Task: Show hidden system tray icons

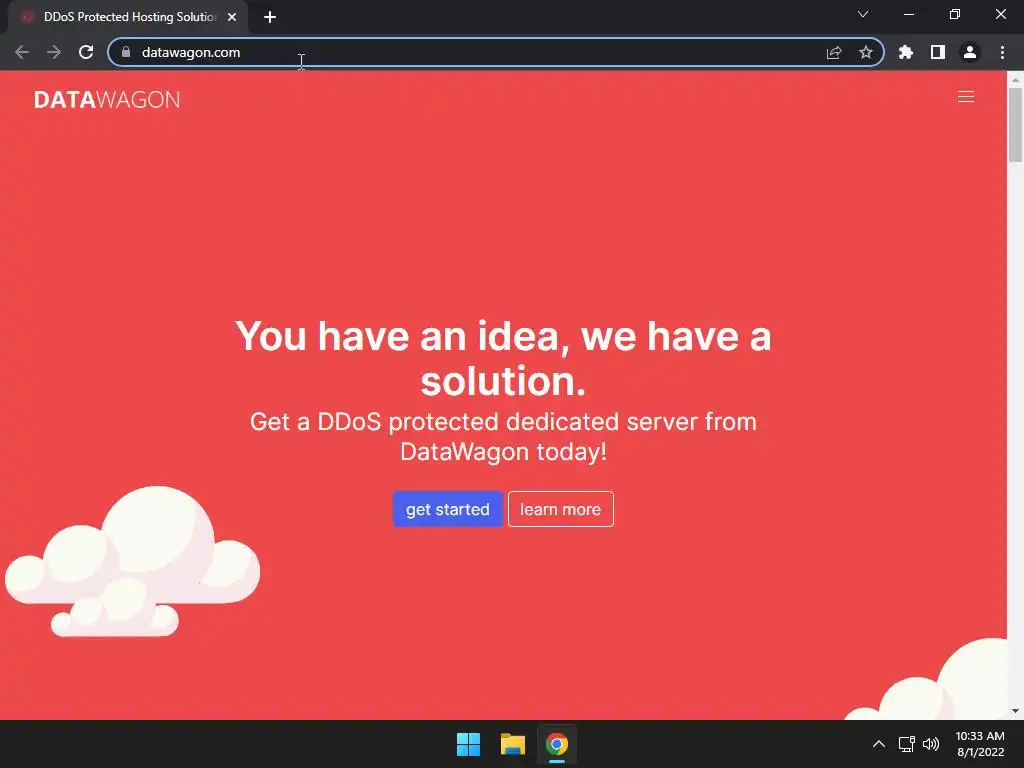Action: pyautogui.click(x=879, y=744)
